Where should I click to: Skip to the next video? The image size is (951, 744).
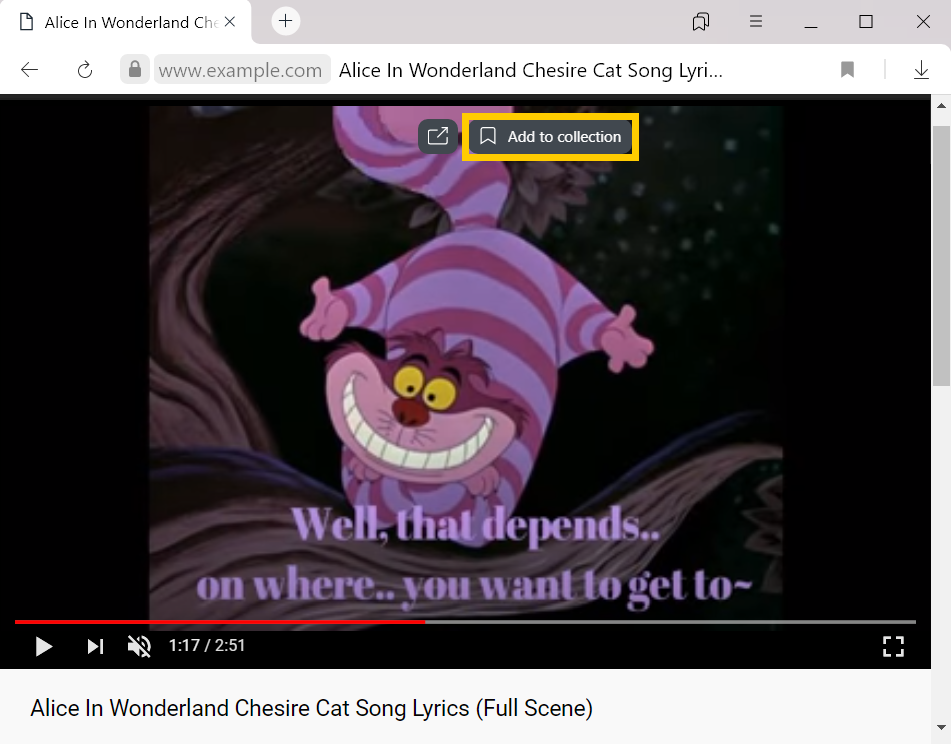click(x=95, y=646)
